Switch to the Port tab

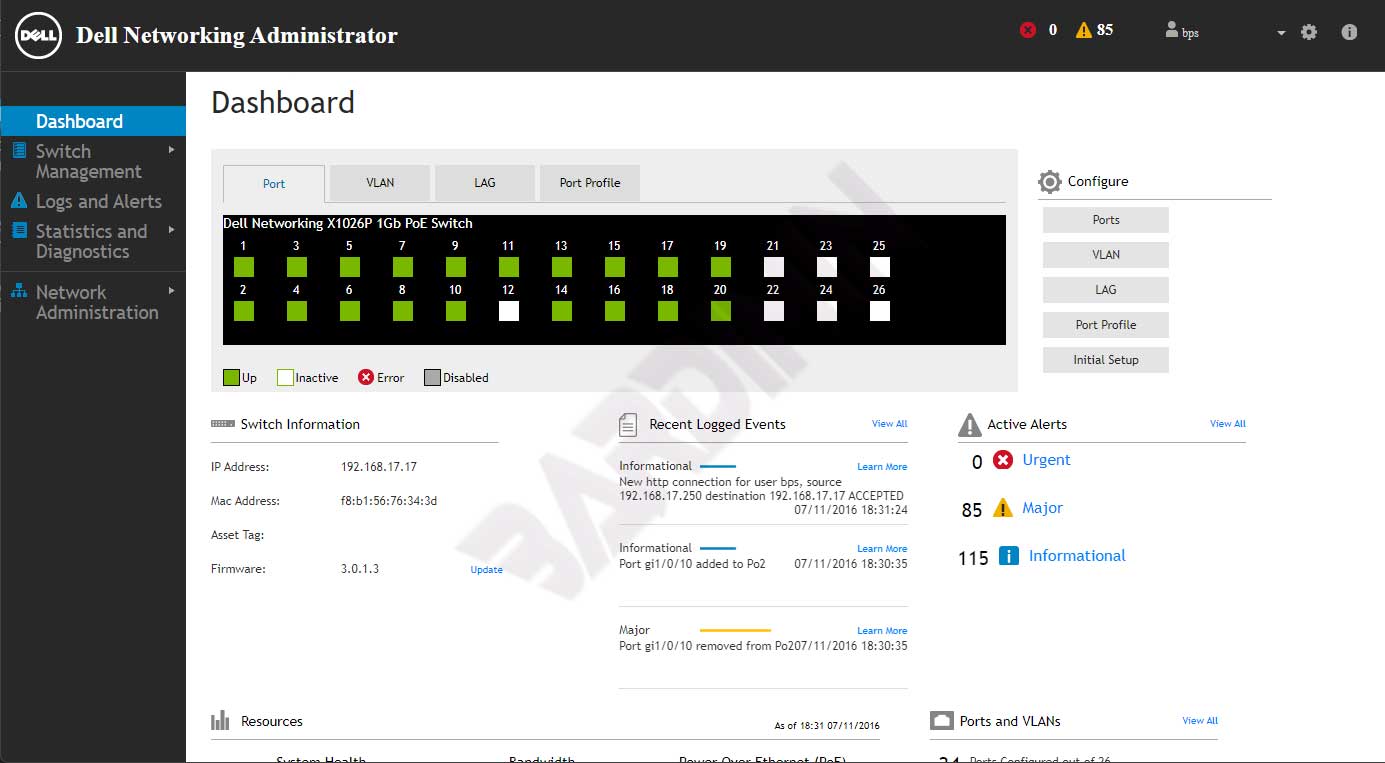(274, 184)
